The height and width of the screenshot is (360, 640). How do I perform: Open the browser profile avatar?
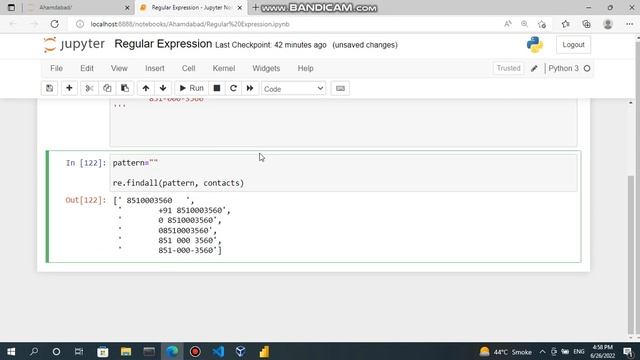tap(608, 24)
